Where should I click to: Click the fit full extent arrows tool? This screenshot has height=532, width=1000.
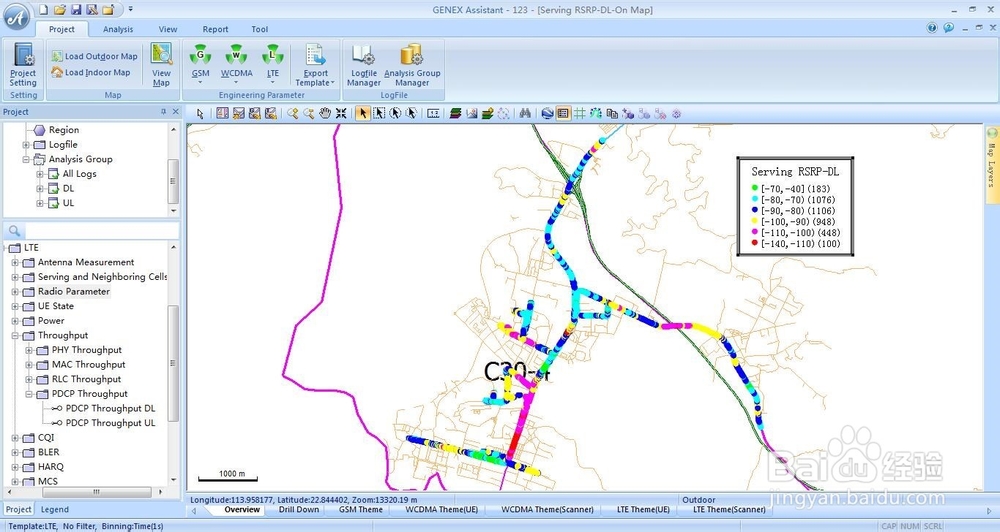point(341,114)
